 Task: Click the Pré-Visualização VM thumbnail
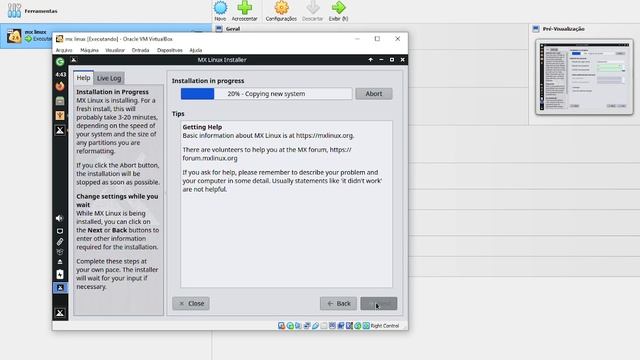(584, 77)
